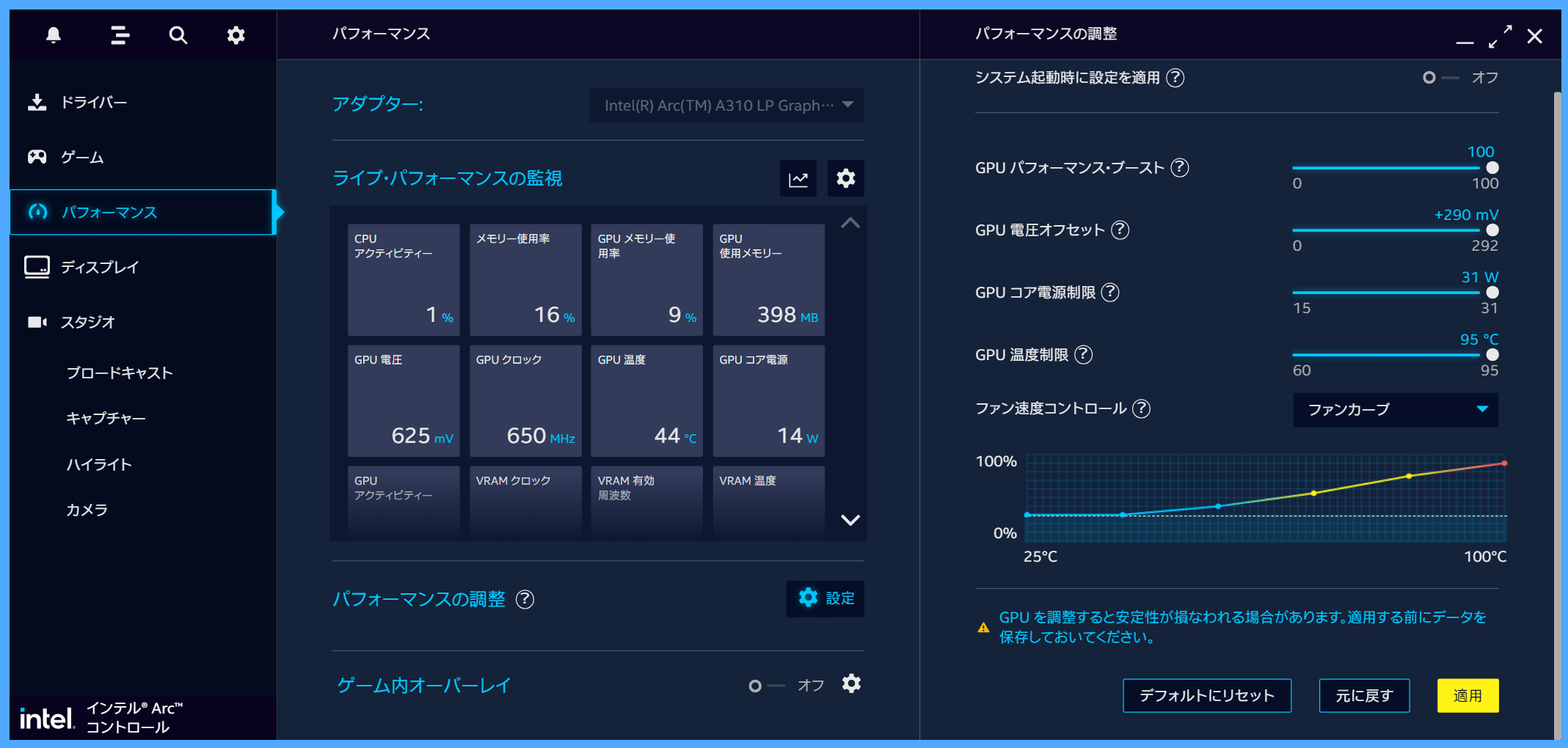Click help icon beside ファン速度コントロール
The image size is (1568, 748).
(x=1141, y=408)
